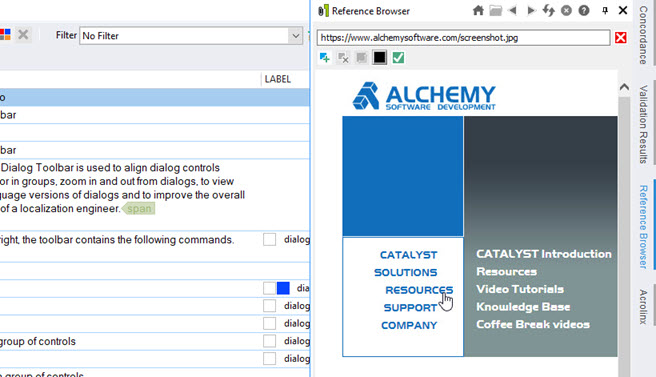This screenshot has height=377, width=656.
Task: Click add reference icon with plus
Action: tap(325, 58)
